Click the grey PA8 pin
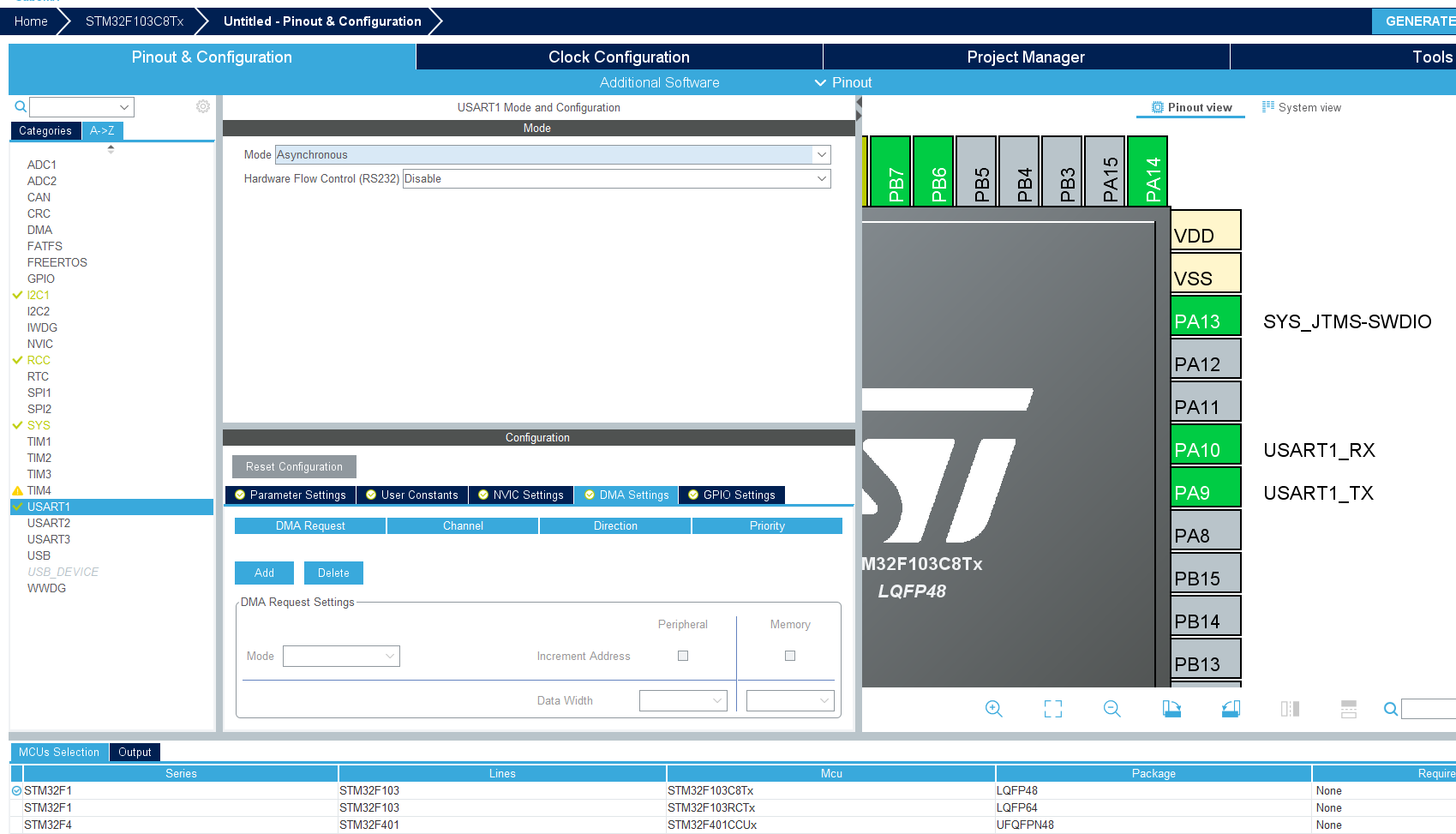Screen dimensions: 1456x834 coord(1206,530)
